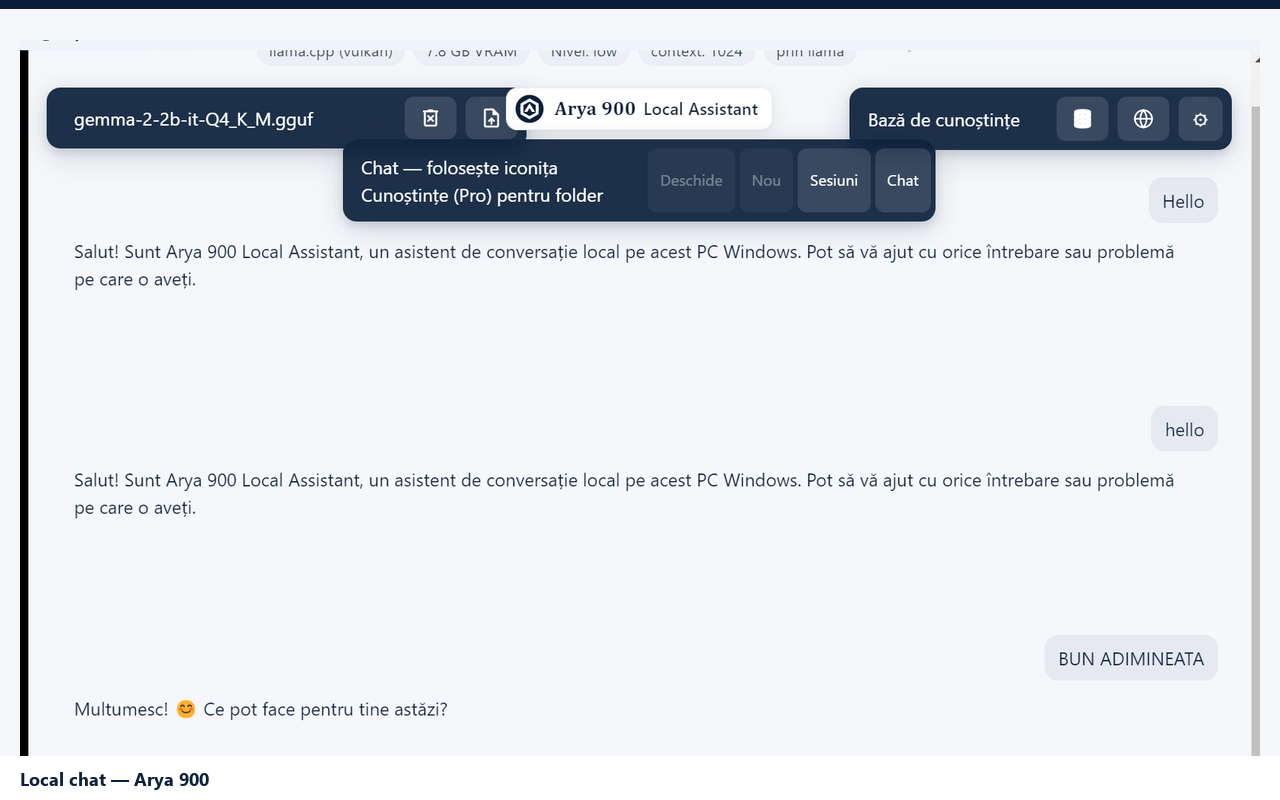Click the Arya 900 logo icon
Viewport: 1280px width, 800px height.
tap(529, 109)
